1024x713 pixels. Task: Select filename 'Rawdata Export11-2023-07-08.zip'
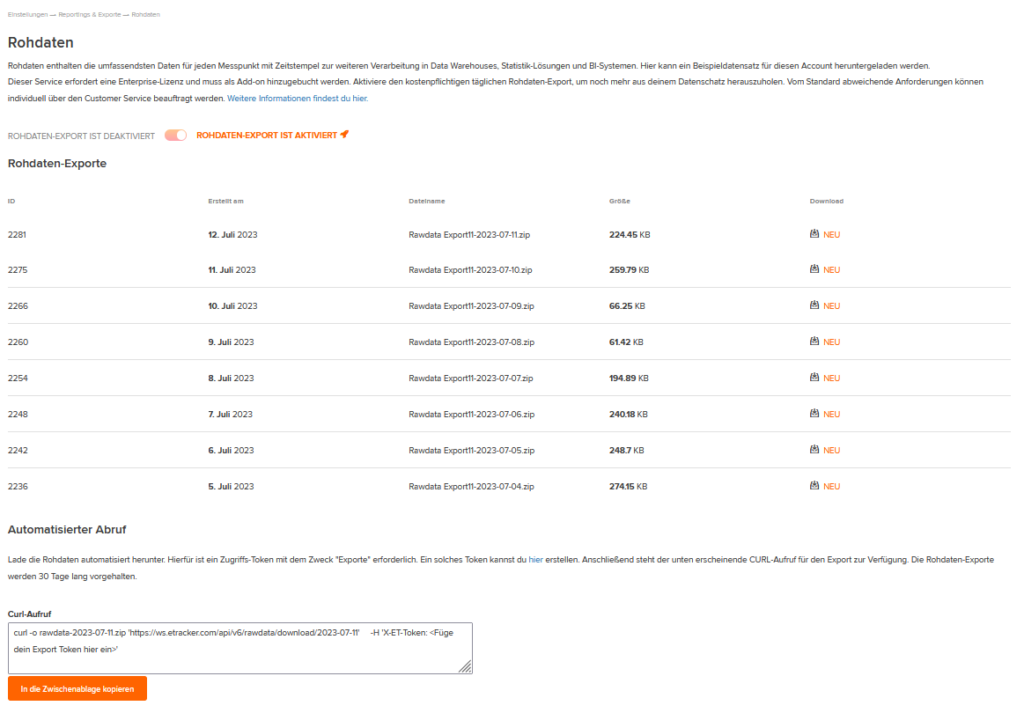(x=472, y=342)
